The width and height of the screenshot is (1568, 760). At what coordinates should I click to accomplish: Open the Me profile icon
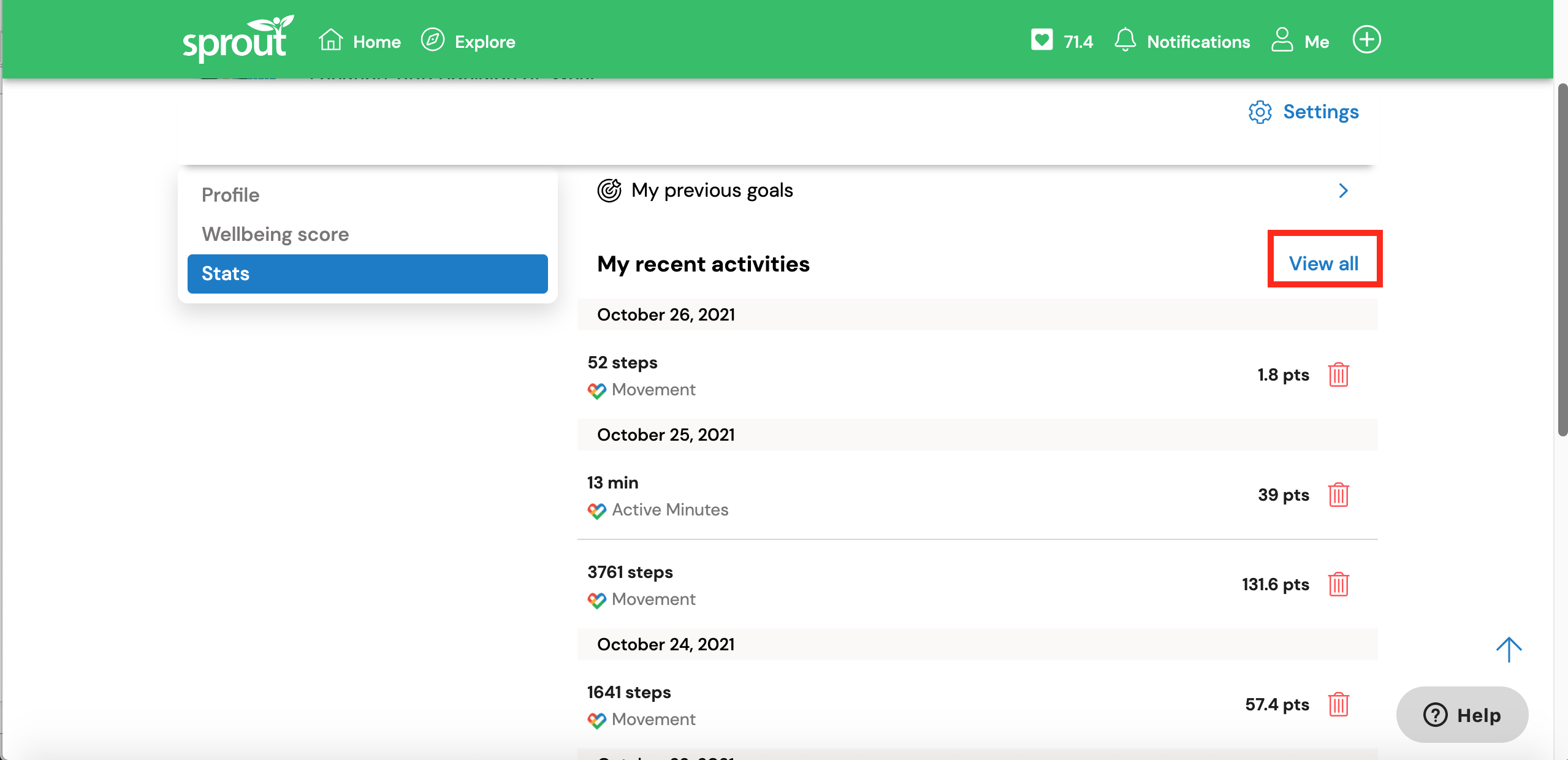pyautogui.click(x=1282, y=40)
